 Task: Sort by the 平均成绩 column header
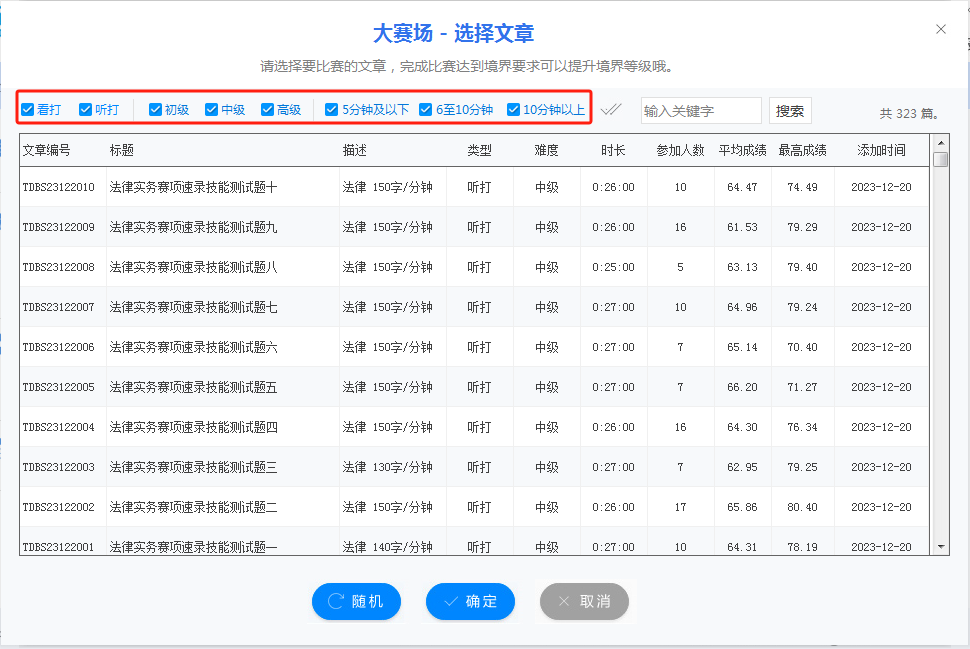(742, 150)
